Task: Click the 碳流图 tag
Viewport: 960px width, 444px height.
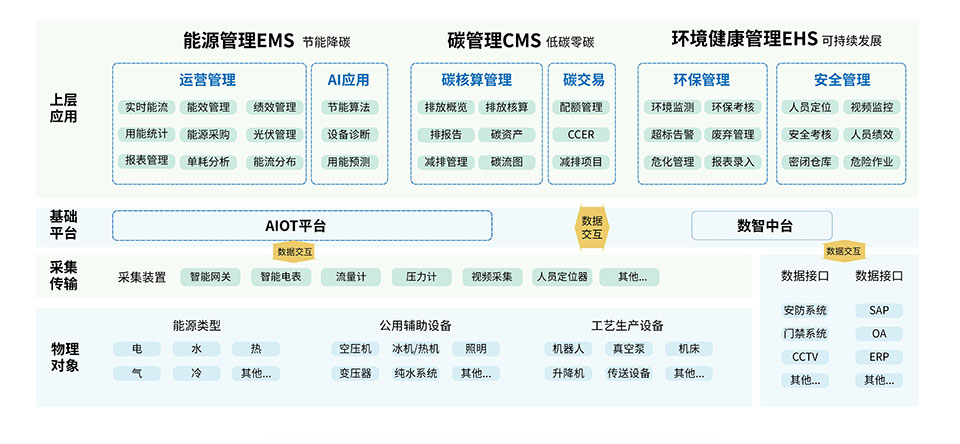Action: (506, 161)
